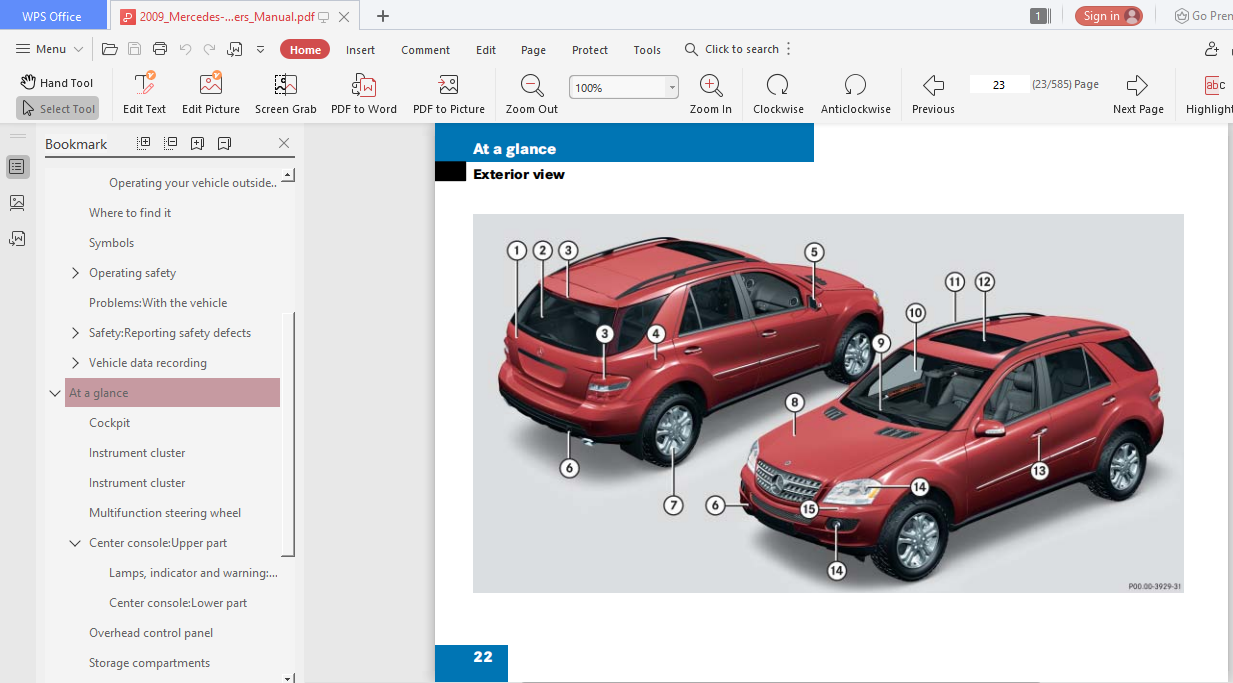Start Screen Grab
This screenshot has height=683, width=1233.
[x=286, y=93]
